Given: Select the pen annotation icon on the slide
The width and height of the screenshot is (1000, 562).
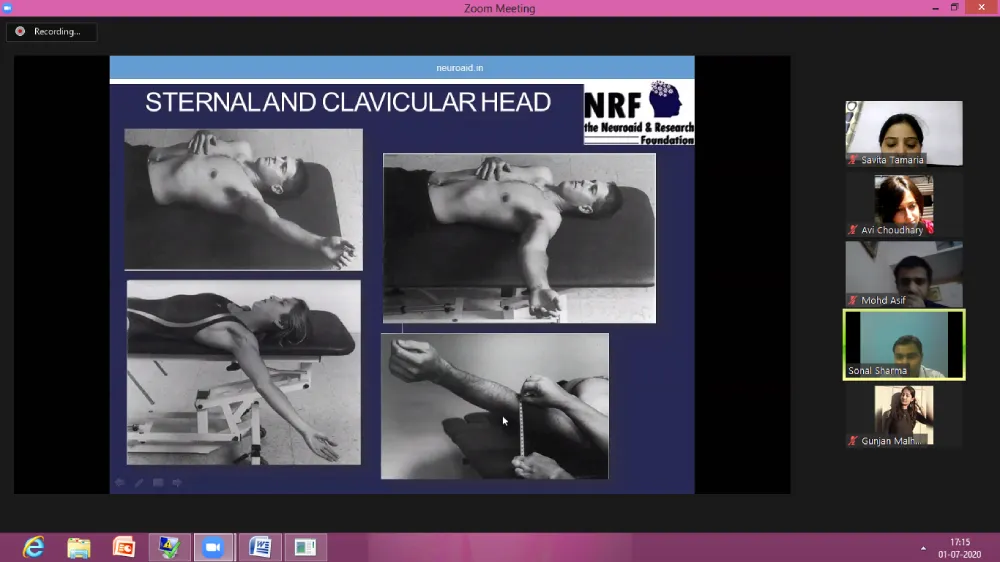Looking at the screenshot, I should pos(139,483).
